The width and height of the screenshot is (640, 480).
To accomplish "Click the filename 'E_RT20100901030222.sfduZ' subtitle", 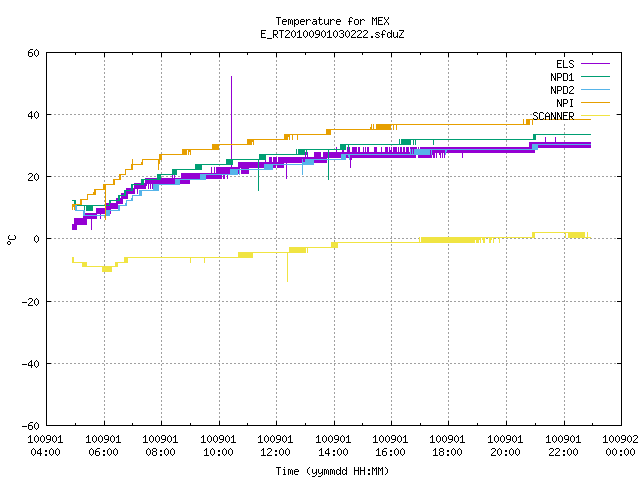I will pyautogui.click(x=332, y=34).
